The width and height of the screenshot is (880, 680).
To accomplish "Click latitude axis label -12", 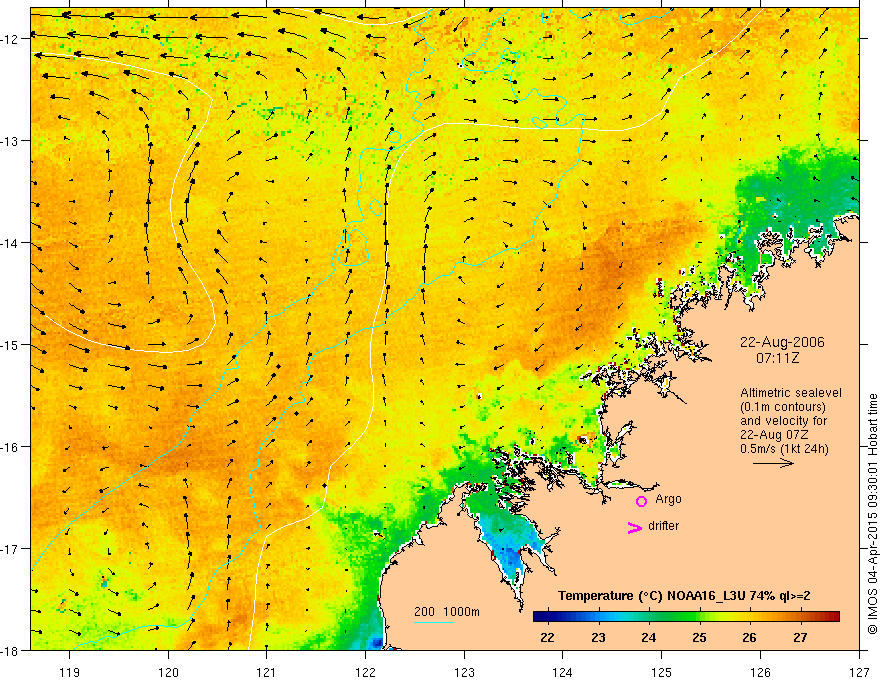I will [11, 39].
